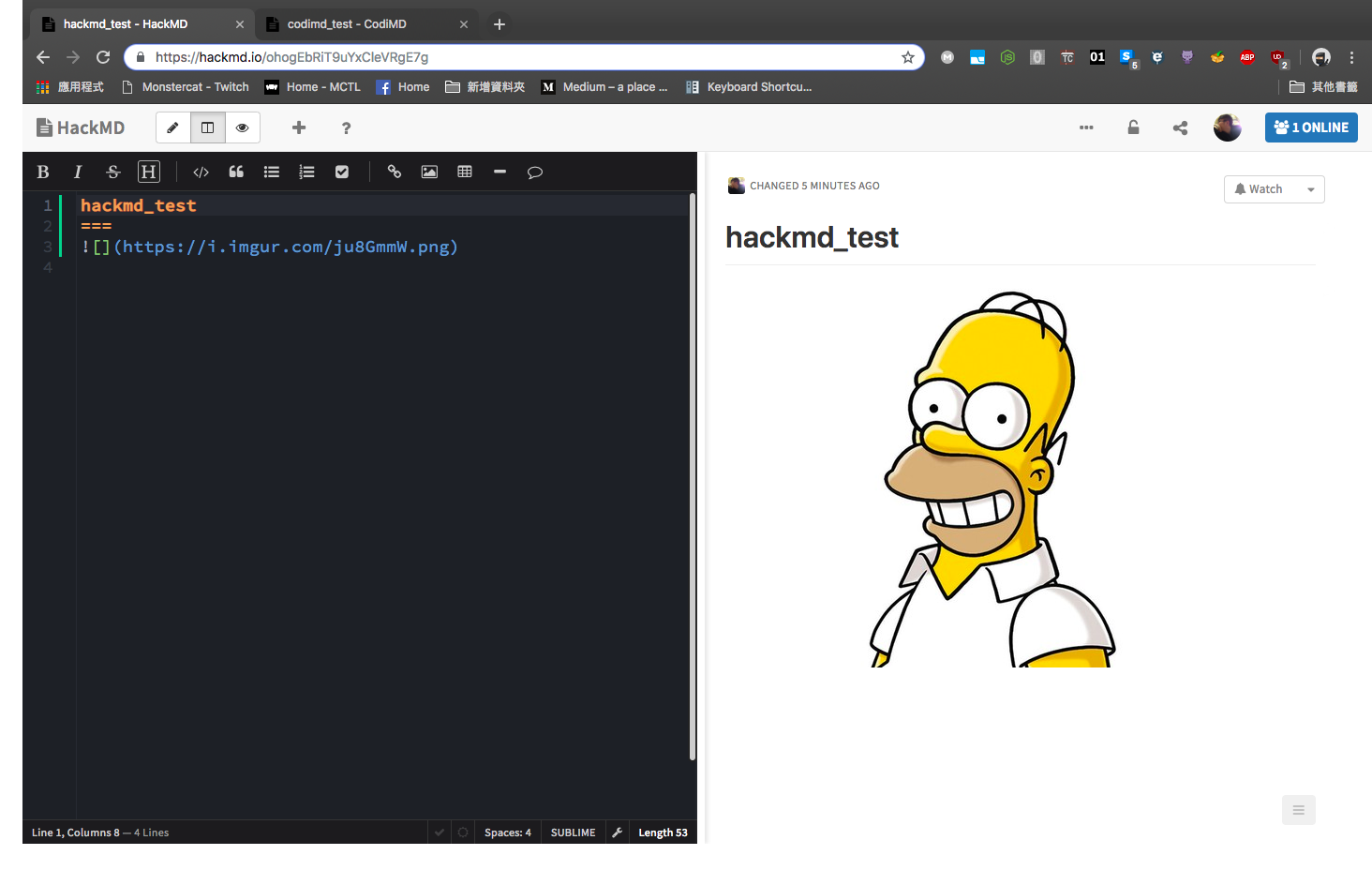Click the Homer Simpson preview image
This screenshot has height=870, width=1372.
pos(992,479)
